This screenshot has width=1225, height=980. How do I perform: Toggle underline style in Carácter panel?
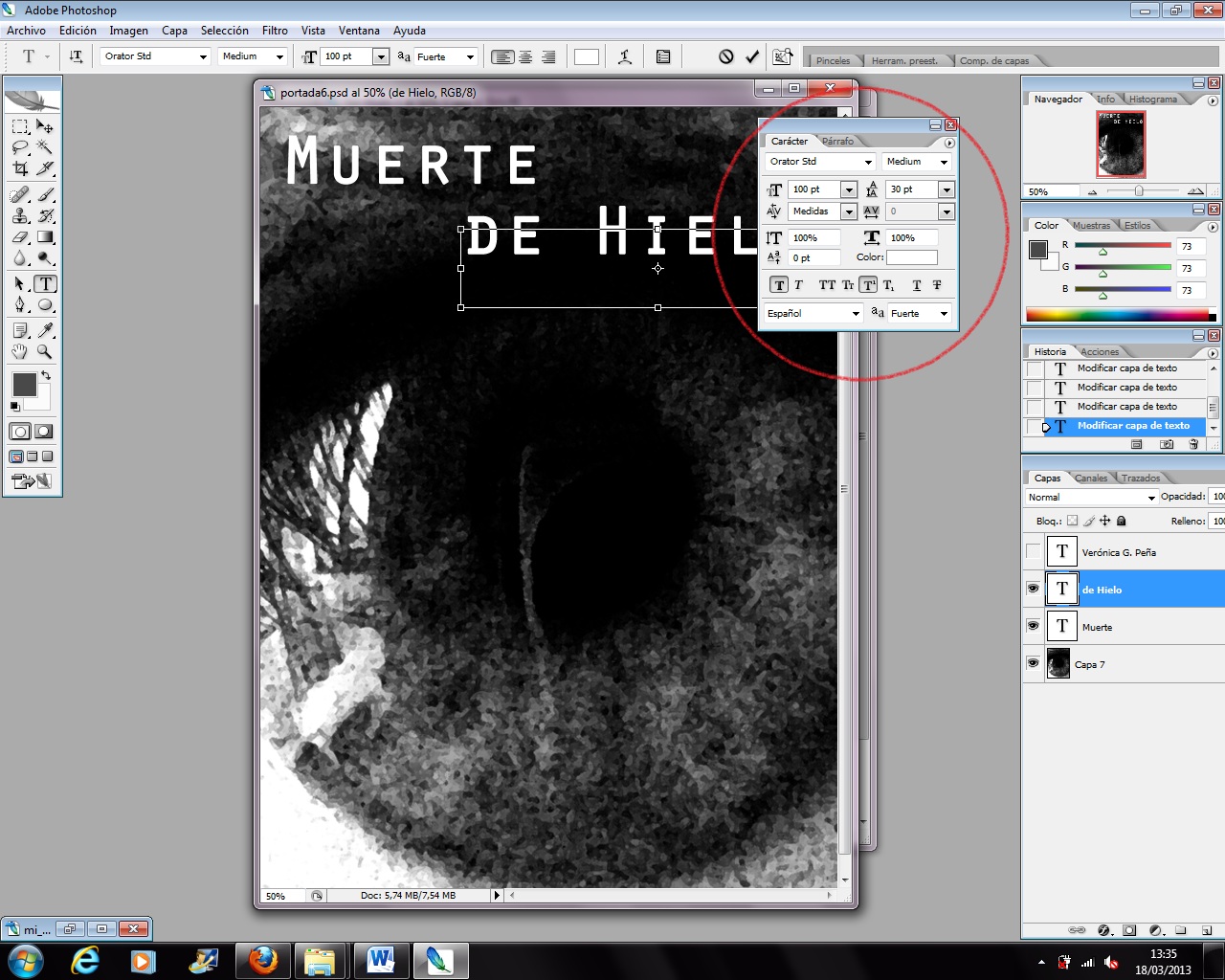point(916,285)
